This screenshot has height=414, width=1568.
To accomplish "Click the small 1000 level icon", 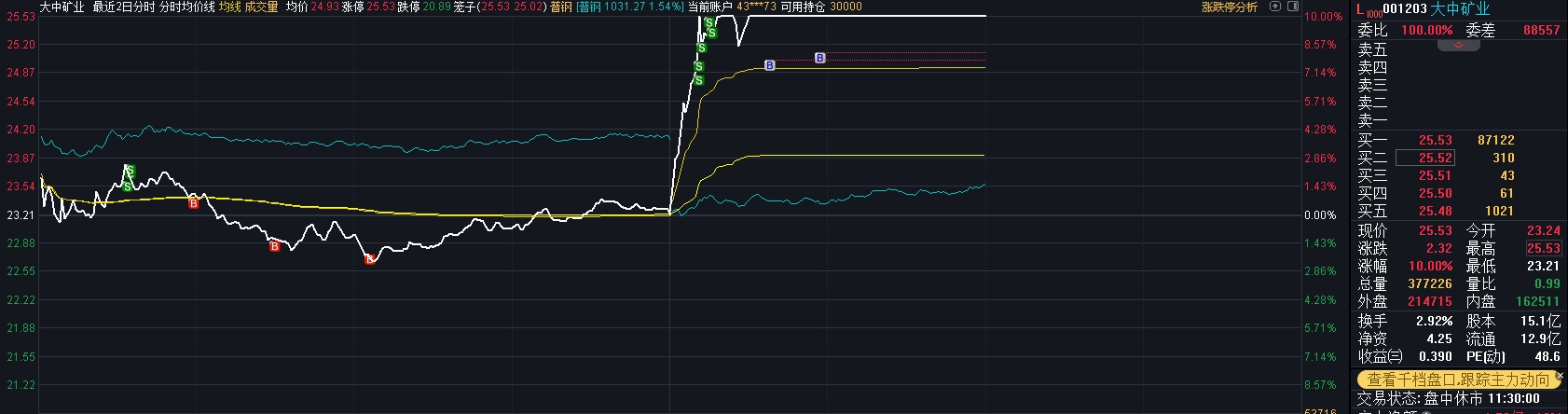I will (1373, 13).
